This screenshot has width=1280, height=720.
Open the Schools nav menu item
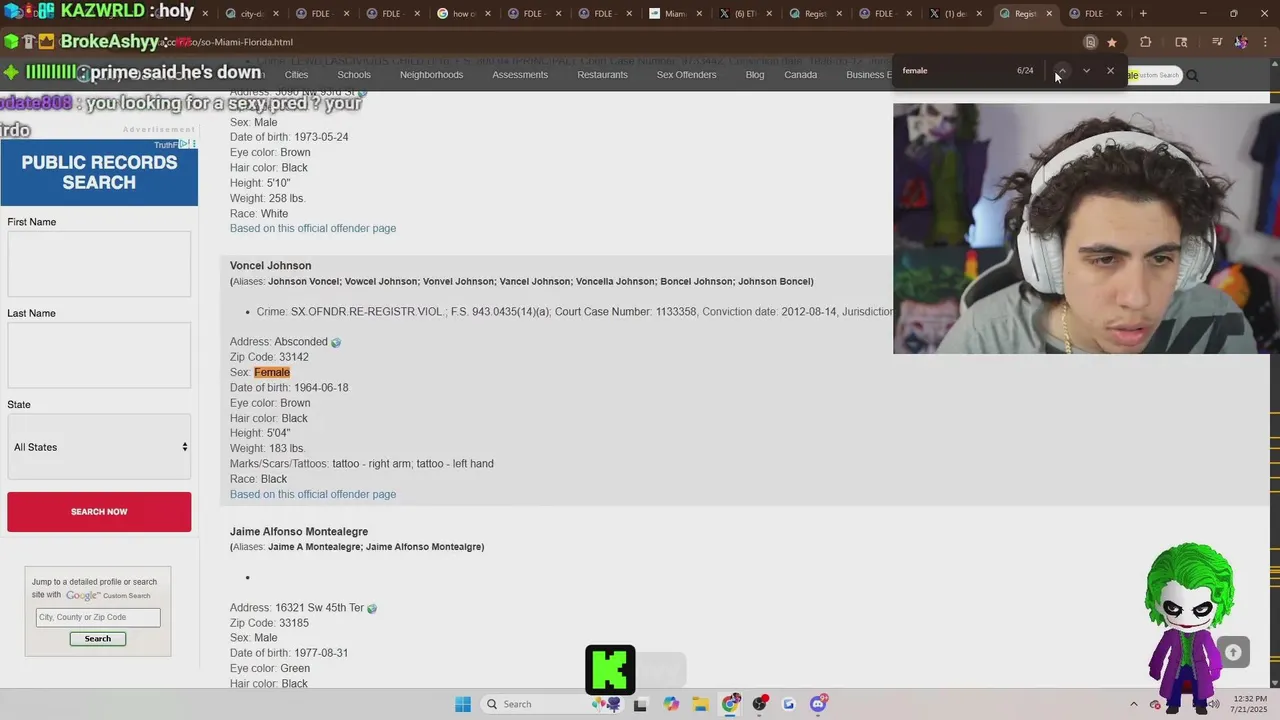(x=354, y=75)
